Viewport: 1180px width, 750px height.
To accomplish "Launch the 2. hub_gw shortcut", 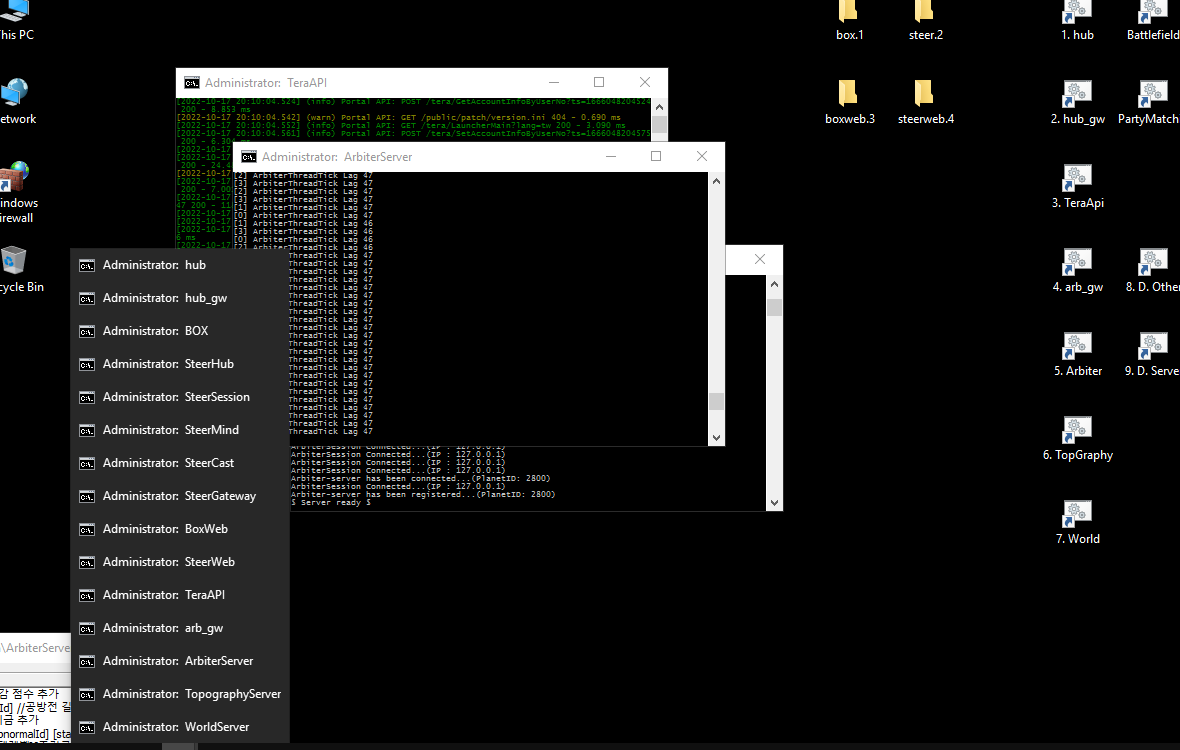I will 1078,103.
